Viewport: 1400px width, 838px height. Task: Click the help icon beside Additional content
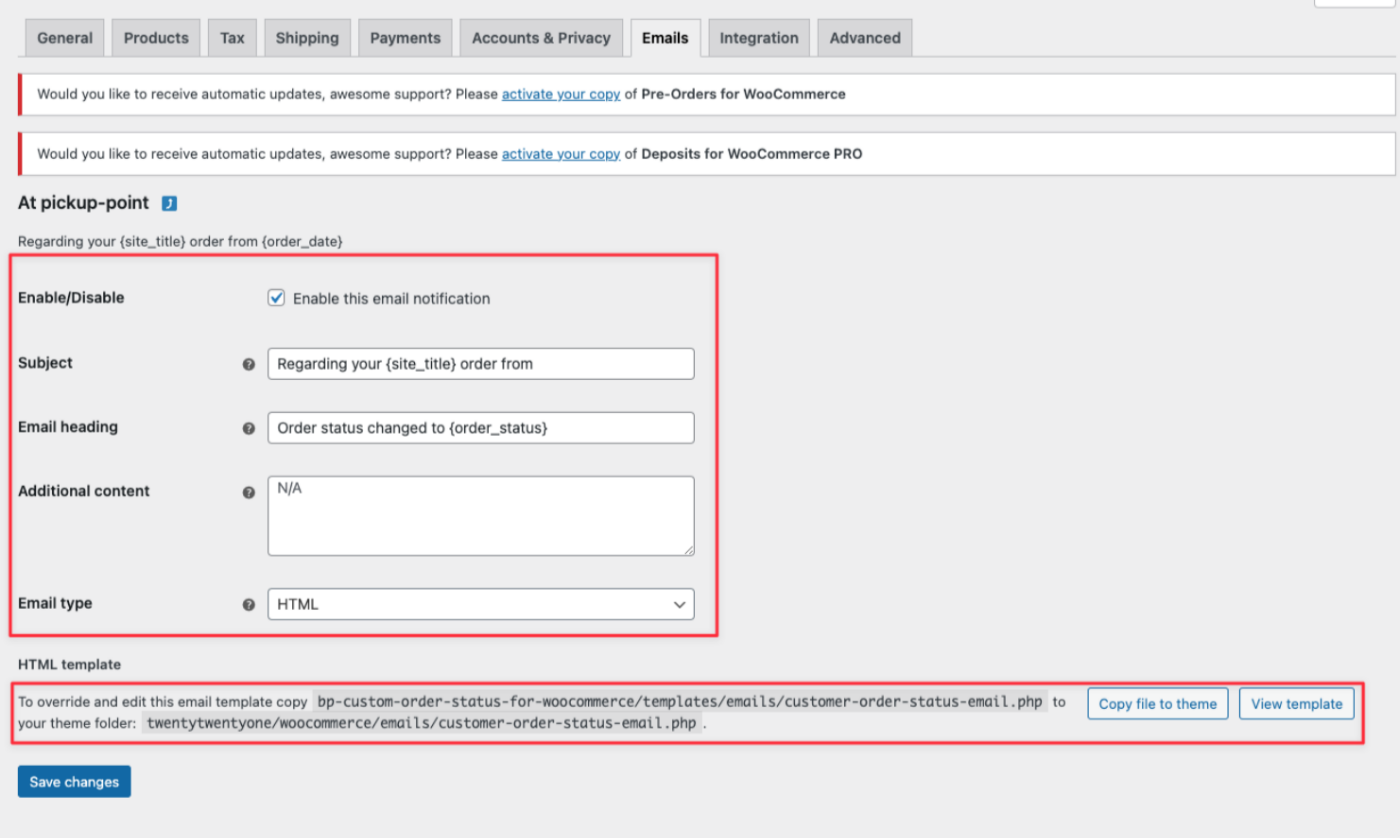[249, 492]
